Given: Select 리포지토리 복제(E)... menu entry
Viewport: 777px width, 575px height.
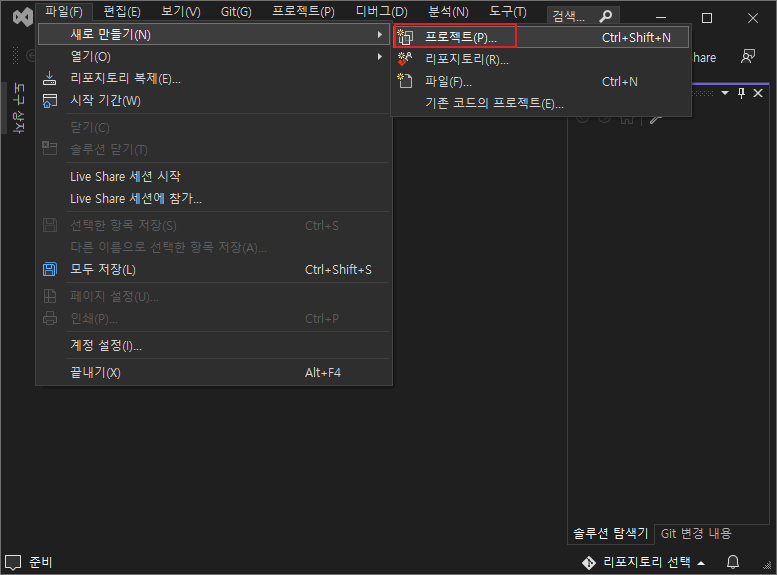Looking at the screenshot, I should 214,78.
